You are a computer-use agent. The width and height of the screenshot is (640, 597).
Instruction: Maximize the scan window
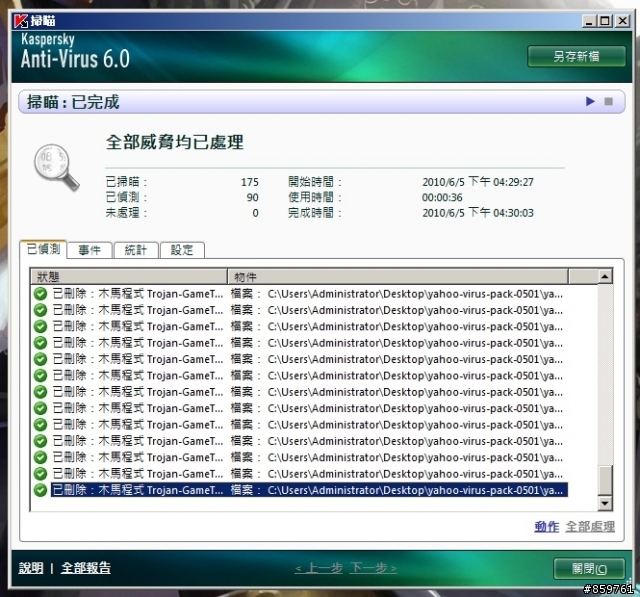tap(605, 21)
